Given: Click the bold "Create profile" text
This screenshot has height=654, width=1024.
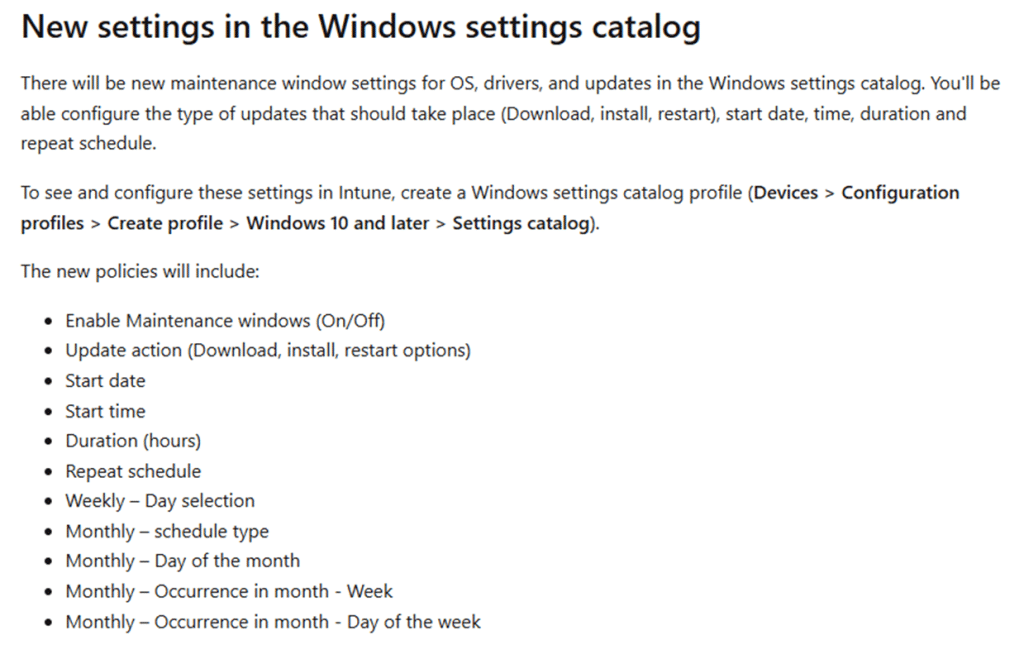Looking at the screenshot, I should (x=165, y=223).
